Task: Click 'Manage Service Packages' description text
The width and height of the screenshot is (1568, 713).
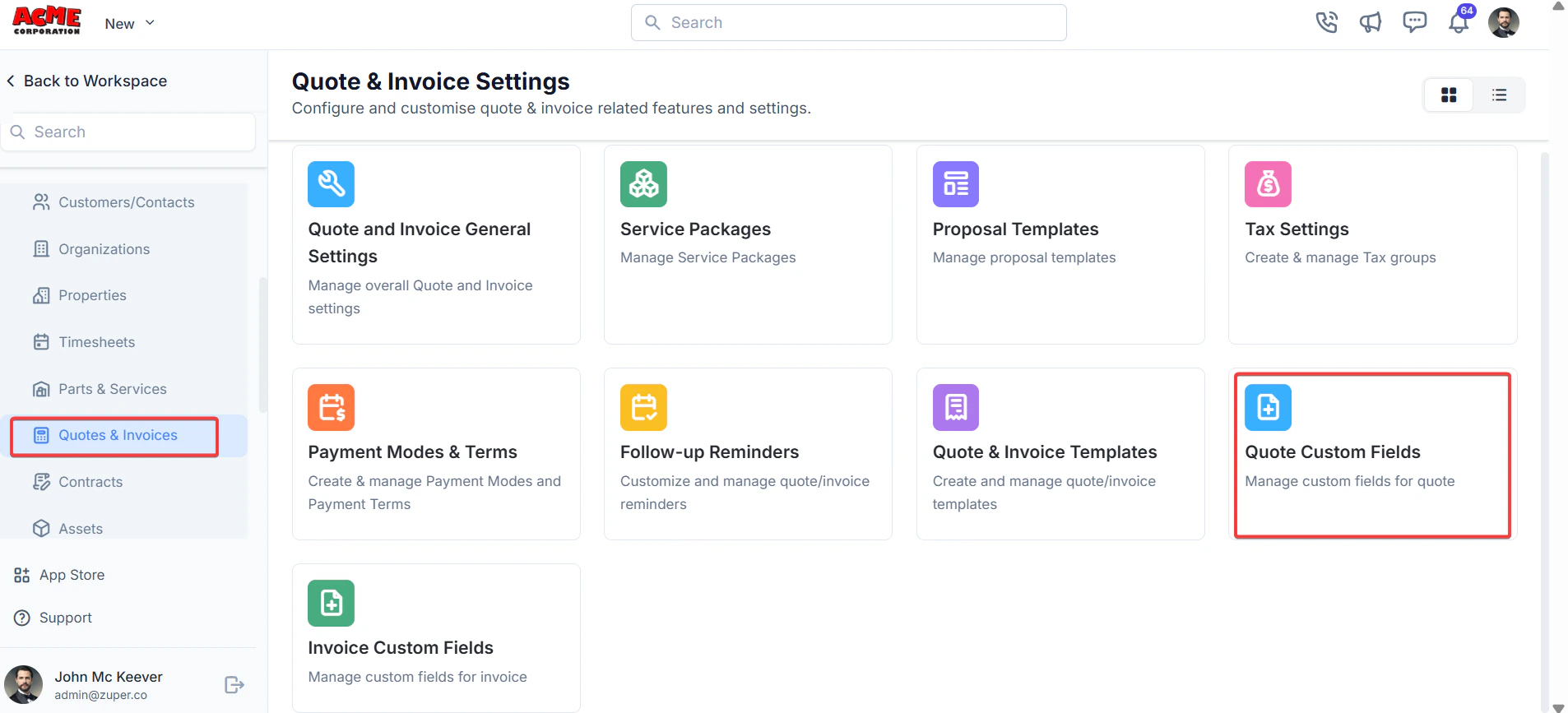Action: [707, 257]
